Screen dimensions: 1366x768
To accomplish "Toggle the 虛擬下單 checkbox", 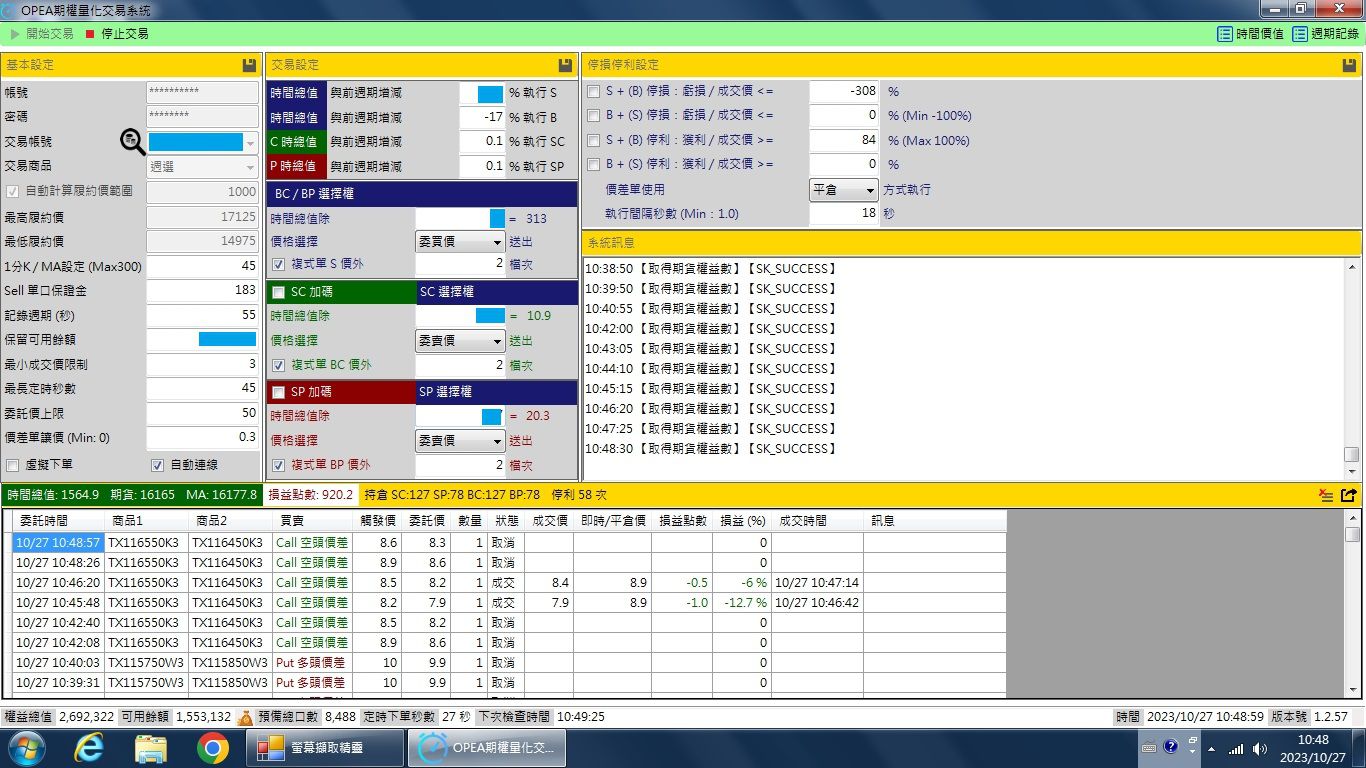I will click(13, 465).
